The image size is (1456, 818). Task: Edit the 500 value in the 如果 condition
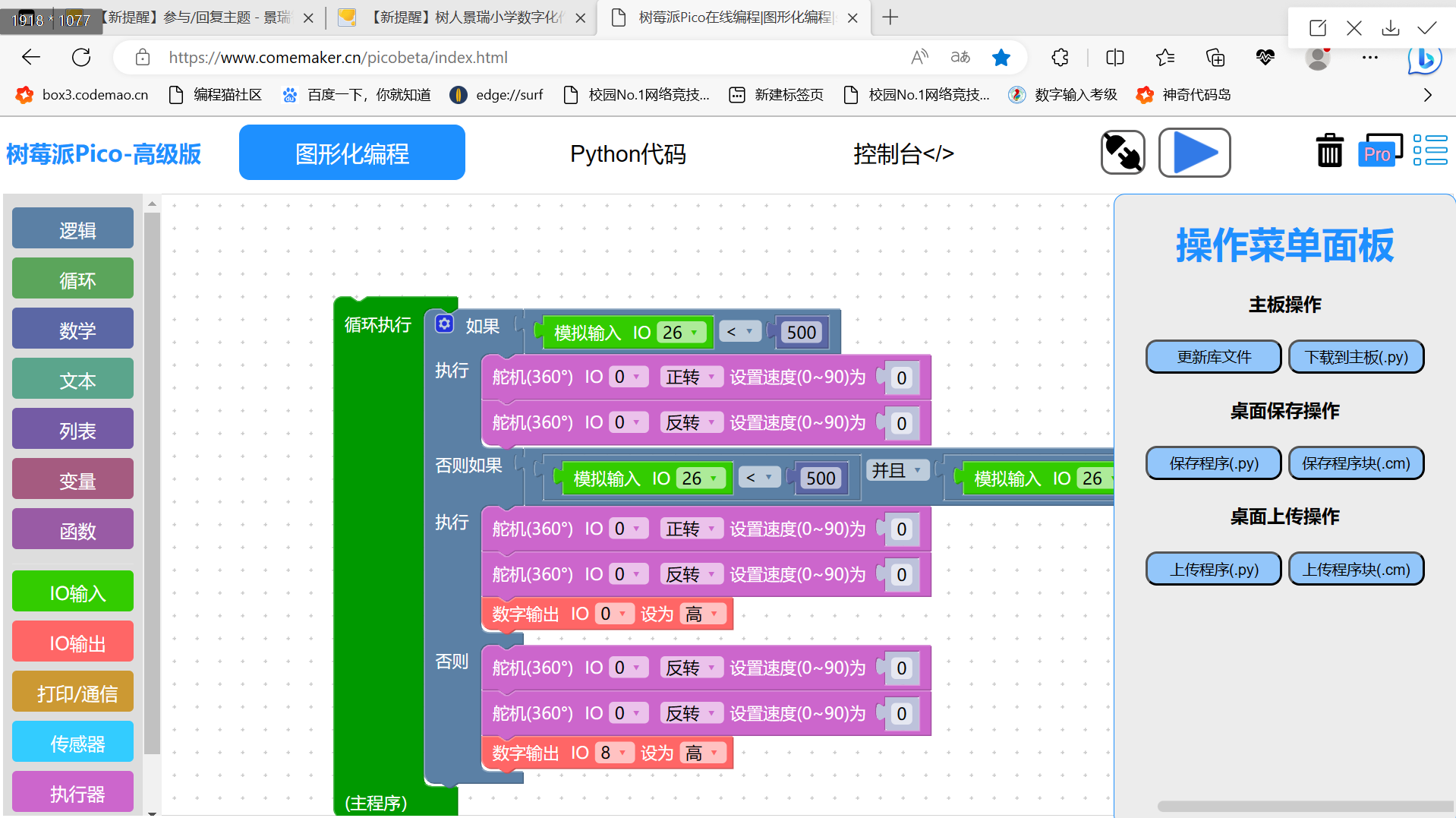[801, 333]
